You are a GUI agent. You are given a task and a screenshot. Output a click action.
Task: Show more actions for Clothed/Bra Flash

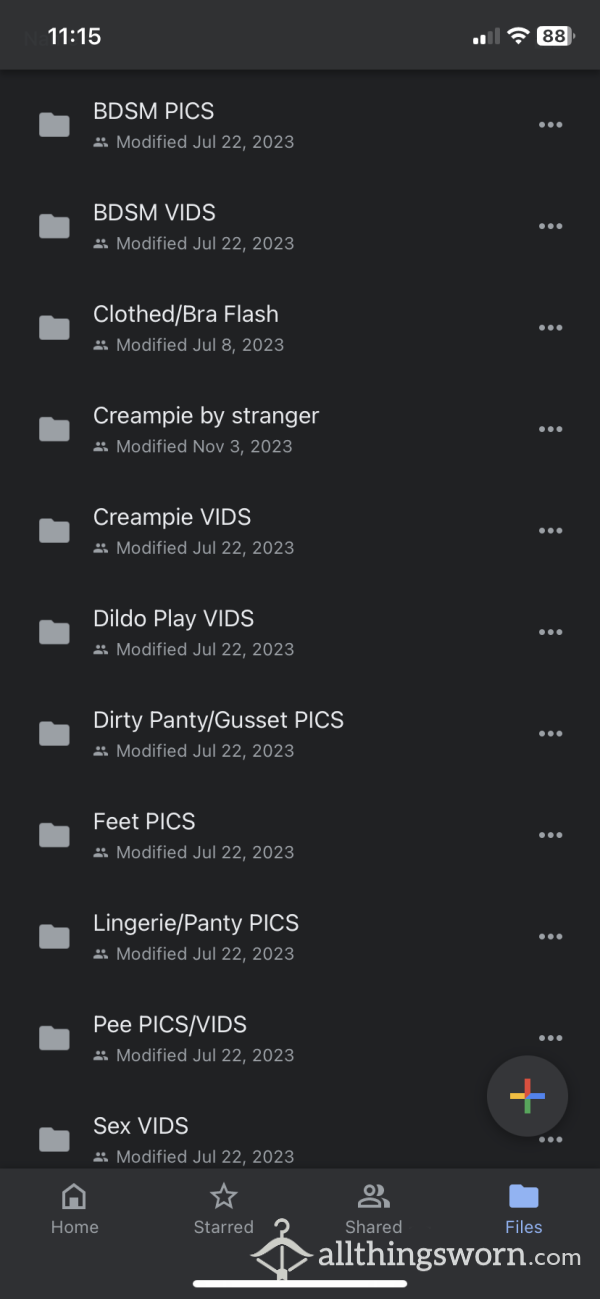[550, 328]
